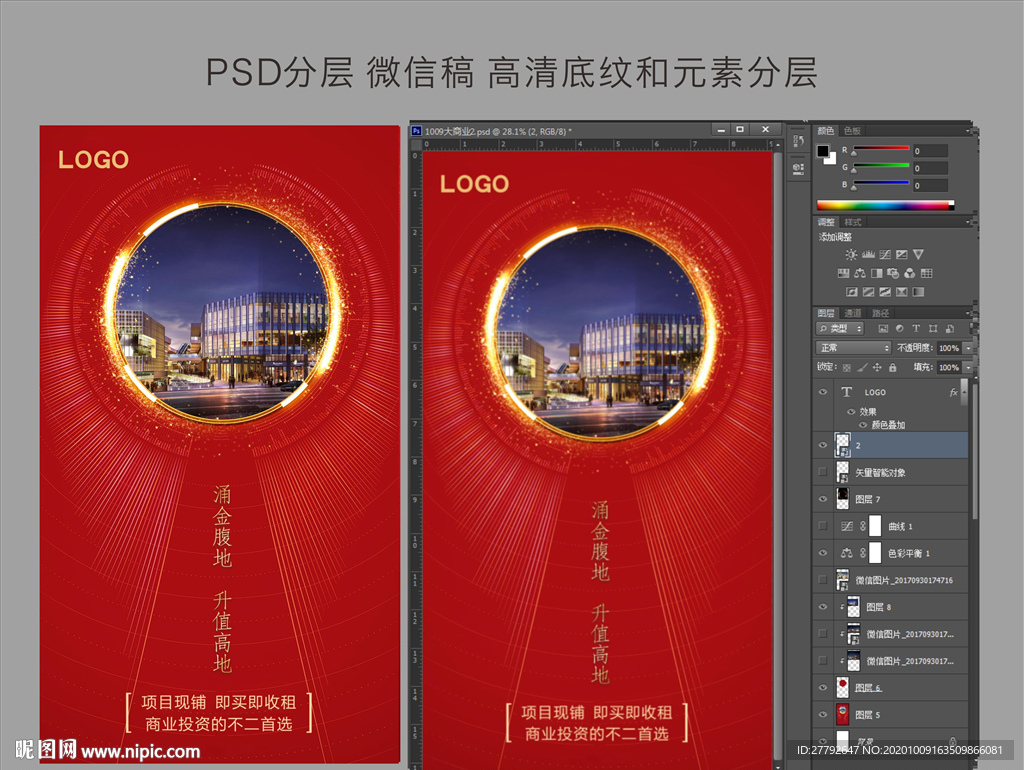Add a Gradient Map adjustment icon
This screenshot has width=1024, height=770.
(x=918, y=292)
